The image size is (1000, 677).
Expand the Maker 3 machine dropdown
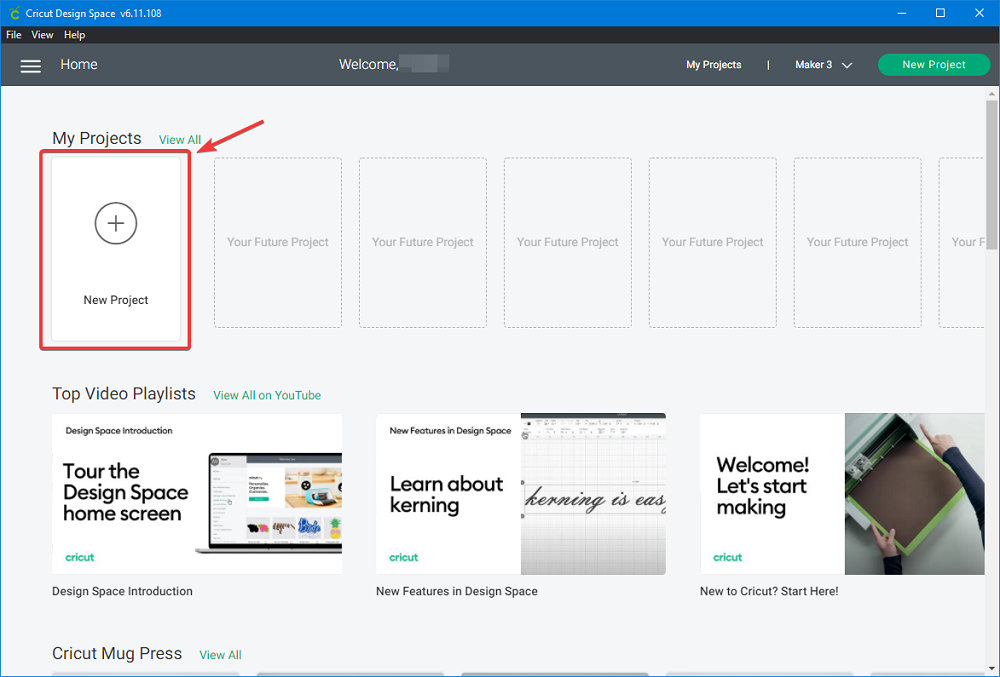pos(823,64)
